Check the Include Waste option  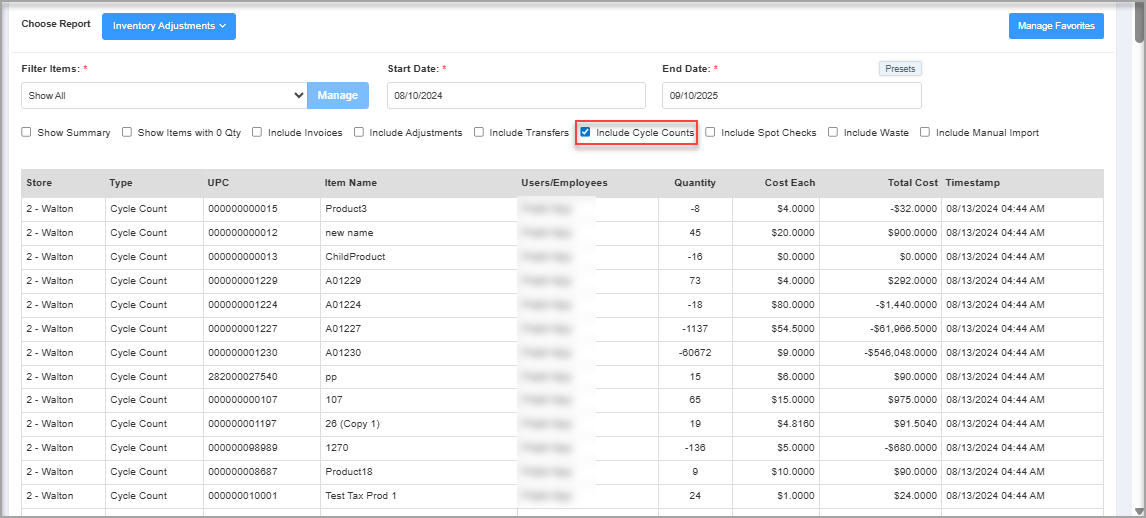coord(833,132)
